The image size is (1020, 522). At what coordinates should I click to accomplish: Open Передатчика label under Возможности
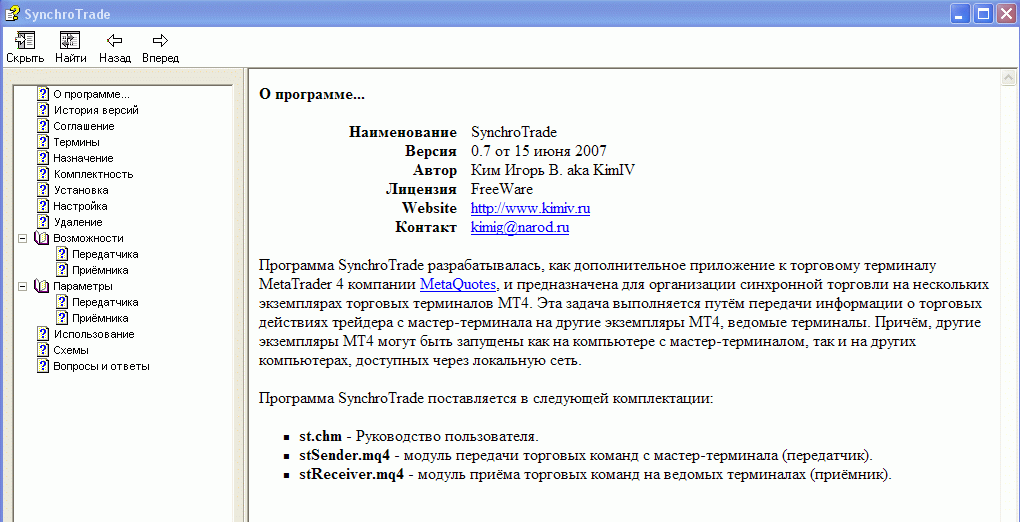click(105, 254)
